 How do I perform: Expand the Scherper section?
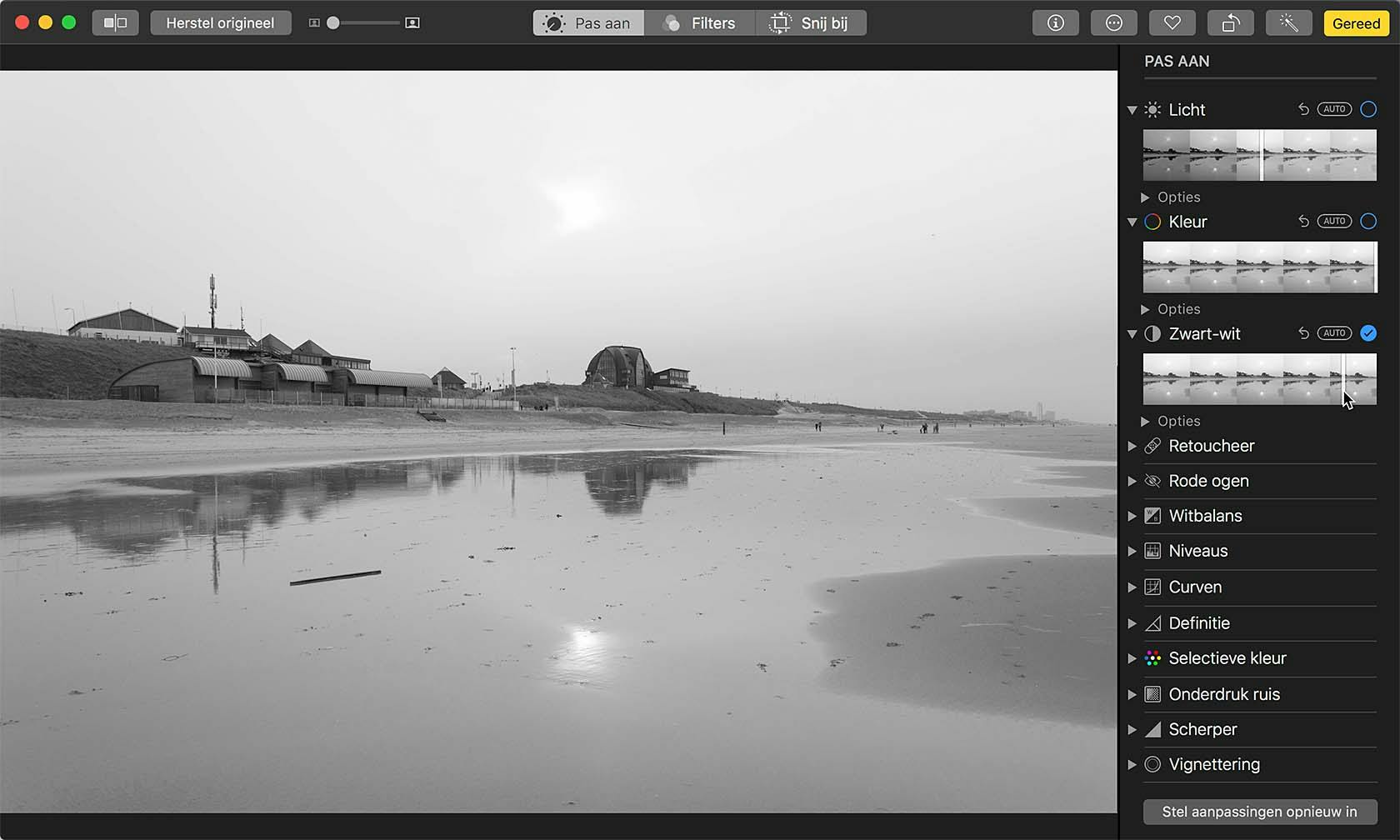tap(1132, 729)
